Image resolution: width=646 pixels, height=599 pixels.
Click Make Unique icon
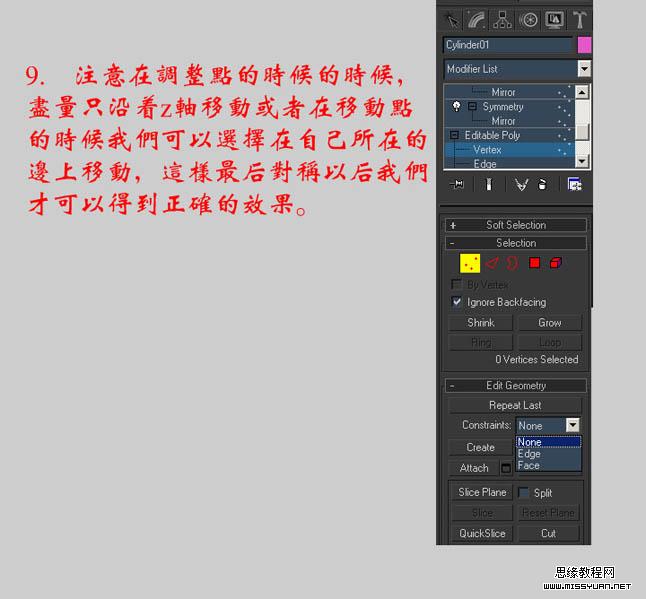point(521,184)
